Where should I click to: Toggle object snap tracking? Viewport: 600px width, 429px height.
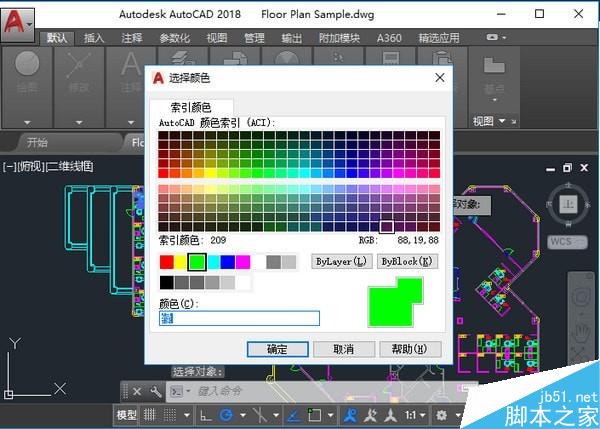click(293, 415)
